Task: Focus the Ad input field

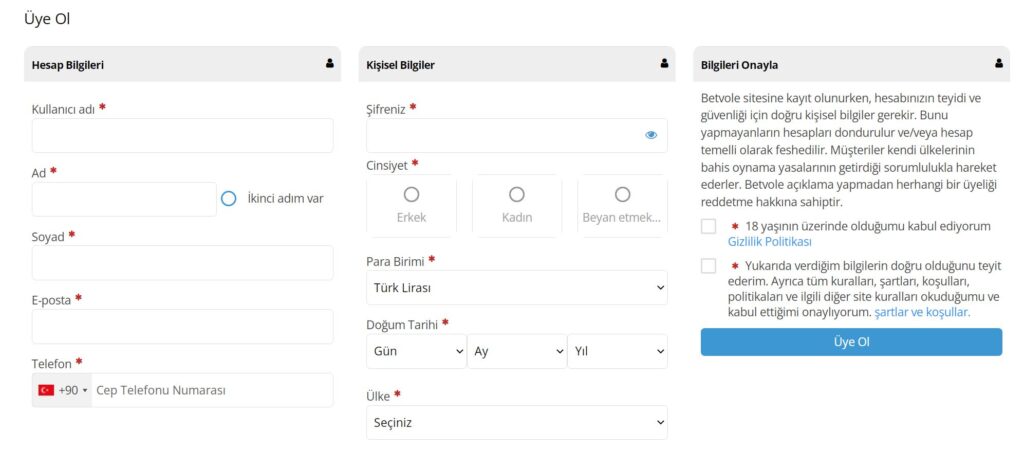Action: click(124, 199)
